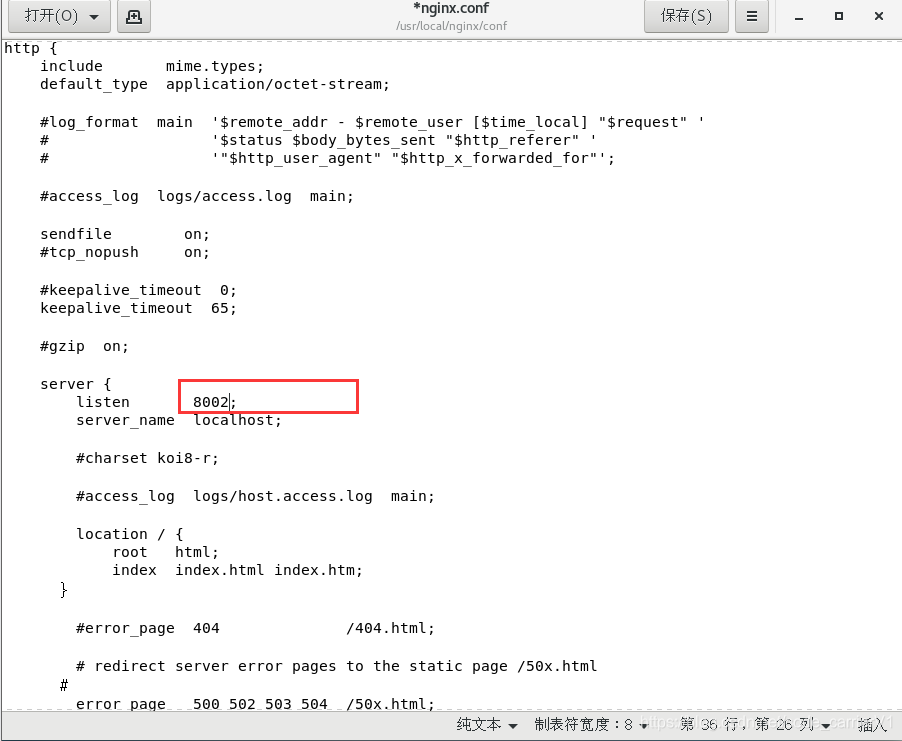902x741 pixels.
Task: Close the nginx.conf editor window
Action: point(878,16)
